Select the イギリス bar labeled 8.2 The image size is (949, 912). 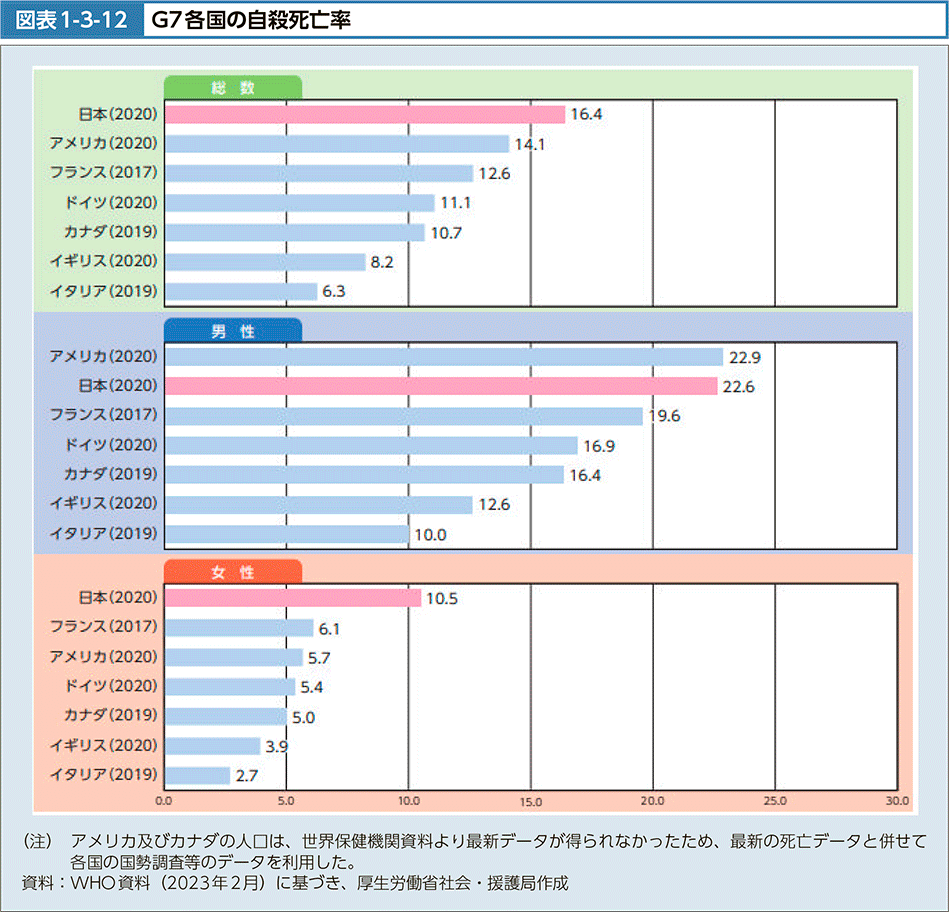pyautogui.click(x=264, y=262)
